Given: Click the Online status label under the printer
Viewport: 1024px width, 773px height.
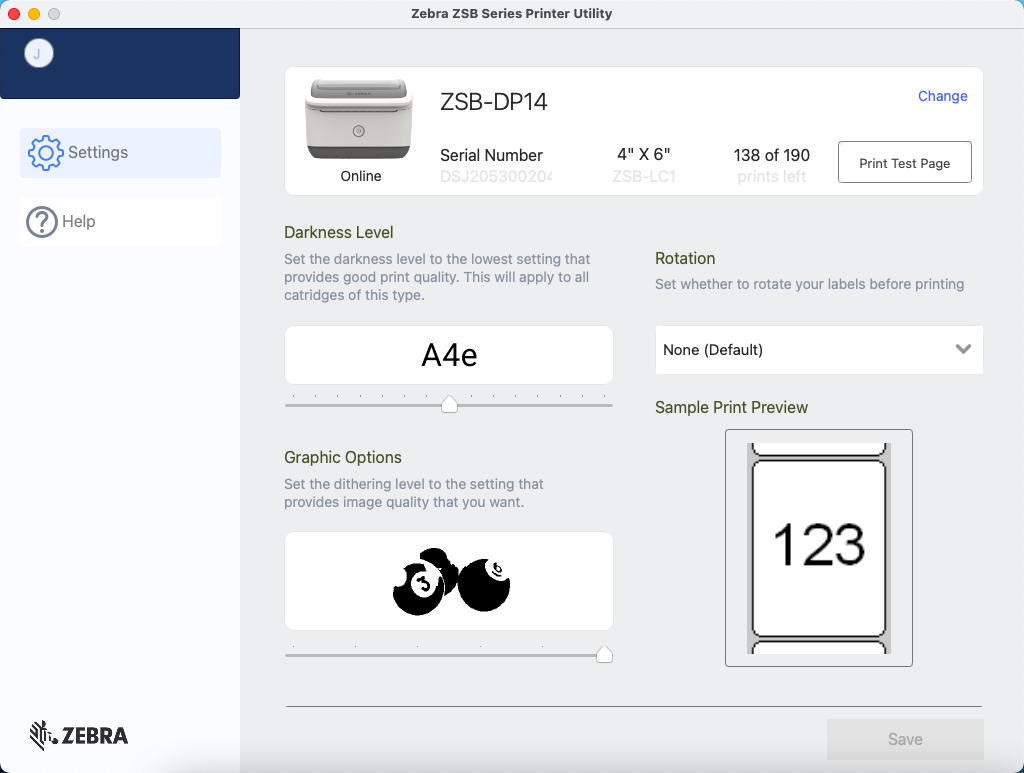Looking at the screenshot, I should tap(360, 175).
